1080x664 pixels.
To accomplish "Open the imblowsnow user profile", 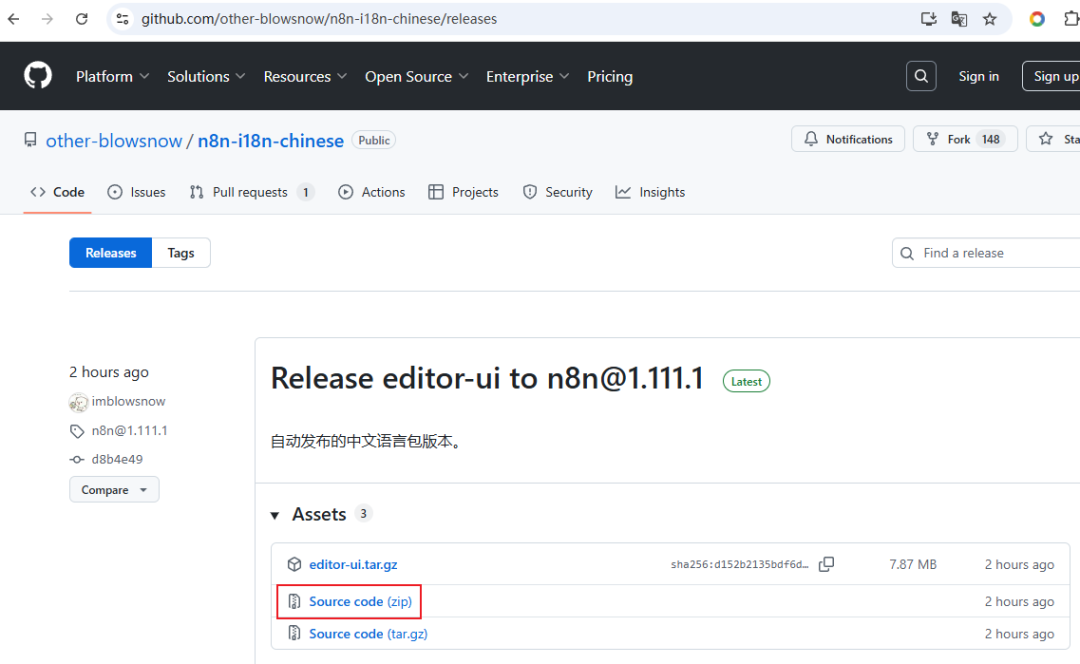I will (x=128, y=402).
